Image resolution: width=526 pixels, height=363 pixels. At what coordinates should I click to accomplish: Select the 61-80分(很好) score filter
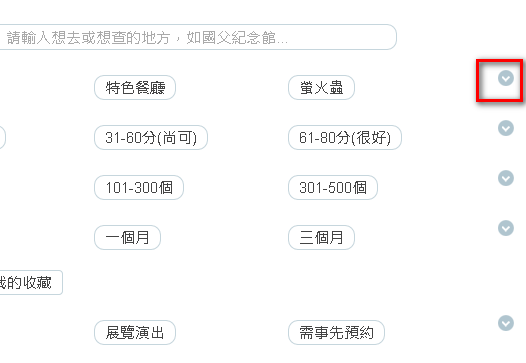point(345,138)
